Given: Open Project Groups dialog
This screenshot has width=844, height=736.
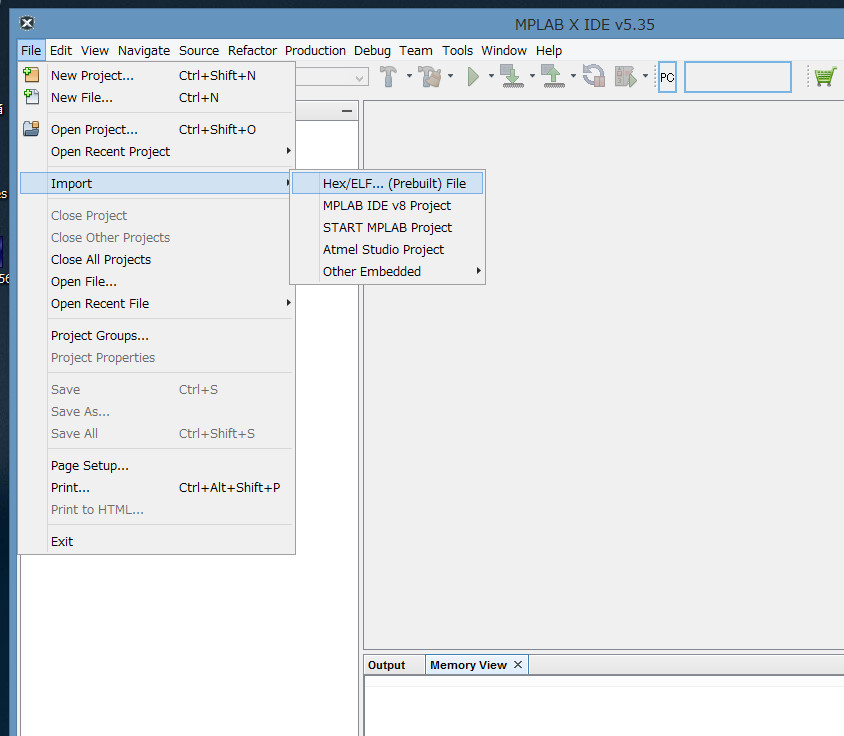Looking at the screenshot, I should click(156, 335).
